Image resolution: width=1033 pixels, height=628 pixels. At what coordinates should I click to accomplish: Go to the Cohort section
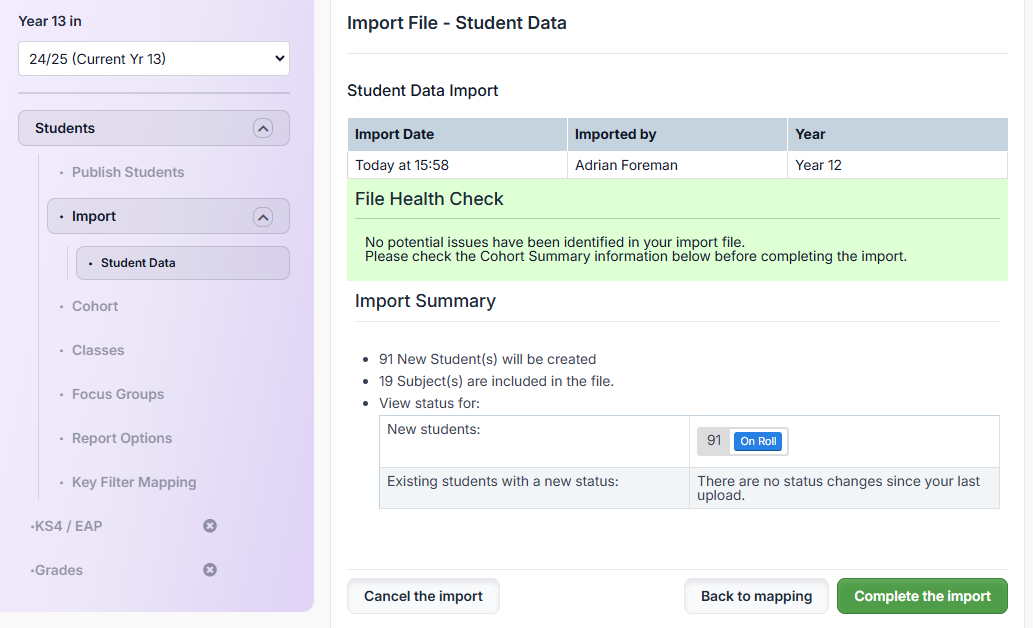pyautogui.click(x=95, y=306)
